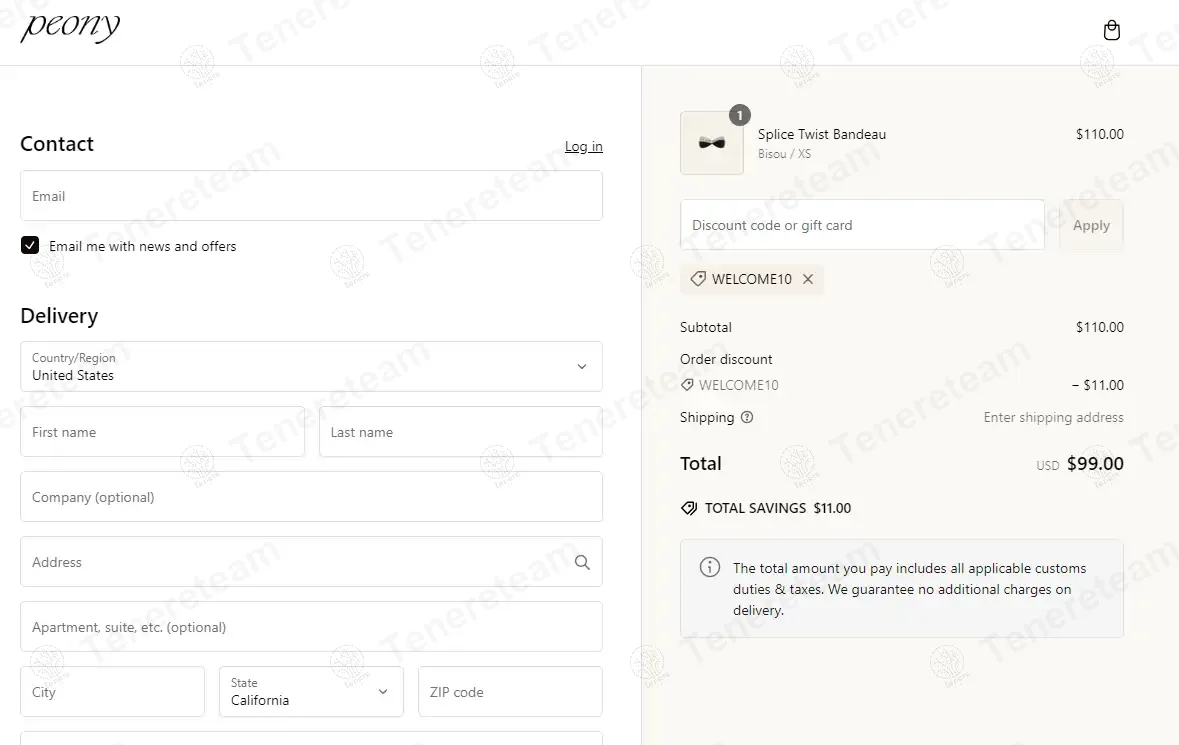Focus the First name field
Screen dimensions: 1179x745
(x=162, y=432)
